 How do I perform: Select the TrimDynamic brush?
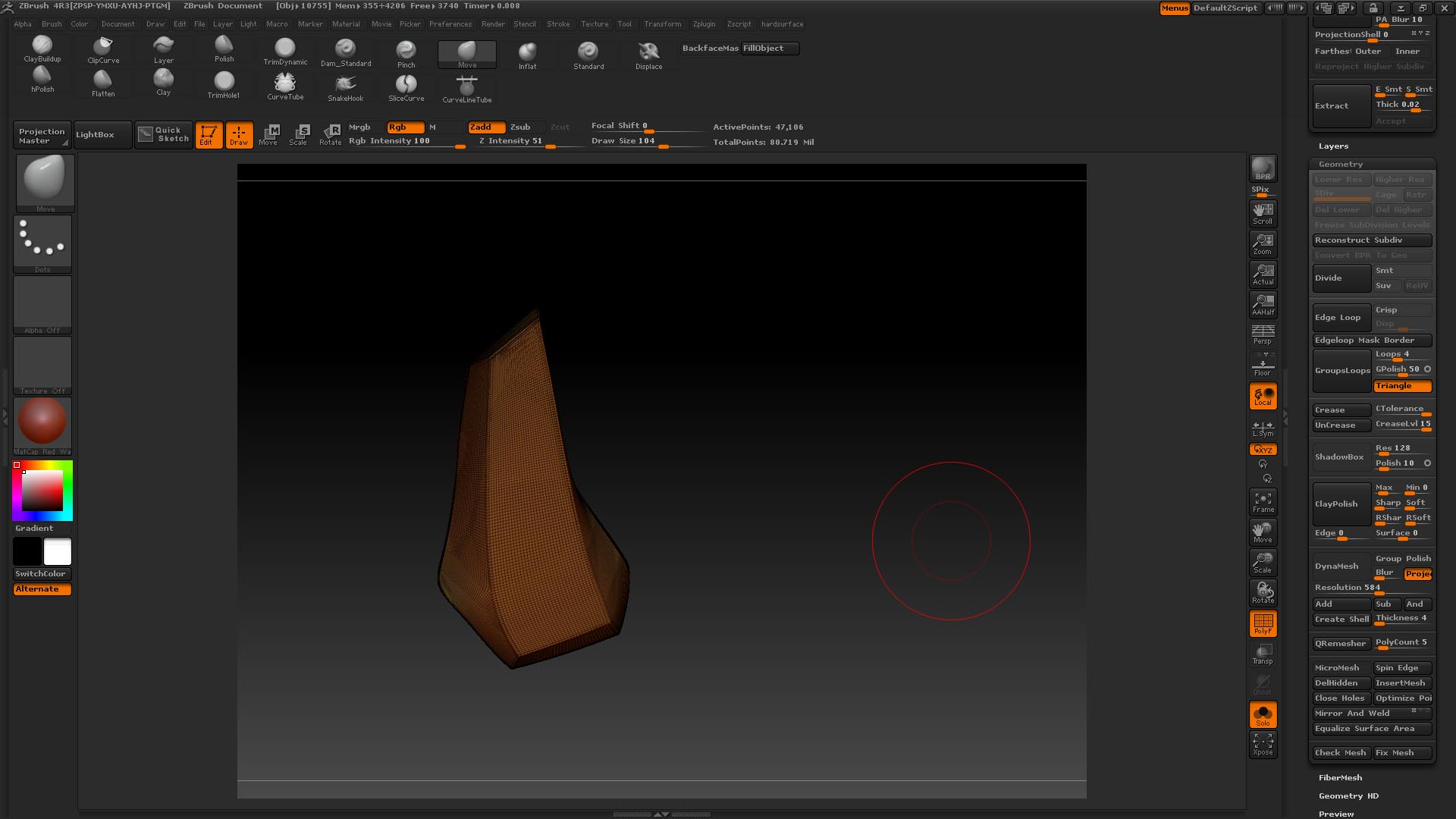coord(285,50)
